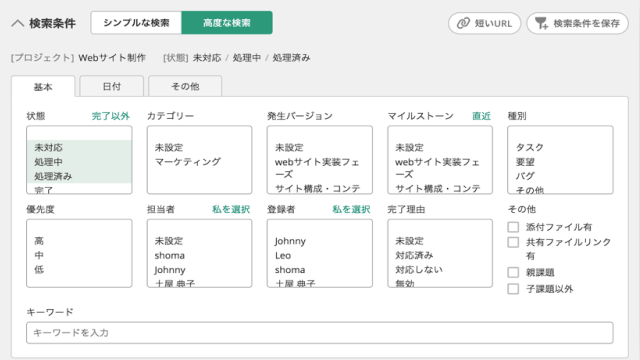This screenshot has width=640, height=360.
Task: Open the 日付 tab
Action: point(112,86)
